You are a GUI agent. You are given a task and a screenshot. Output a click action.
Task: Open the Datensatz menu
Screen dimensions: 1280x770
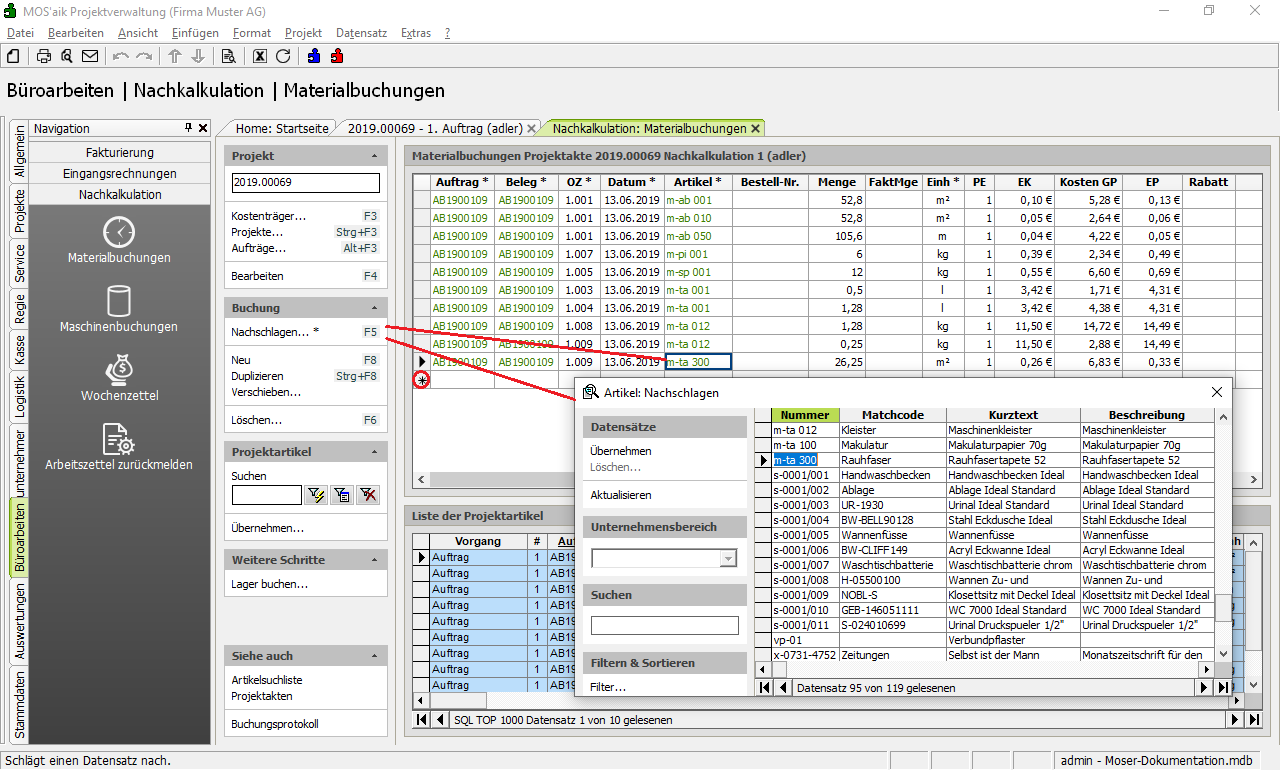[361, 33]
